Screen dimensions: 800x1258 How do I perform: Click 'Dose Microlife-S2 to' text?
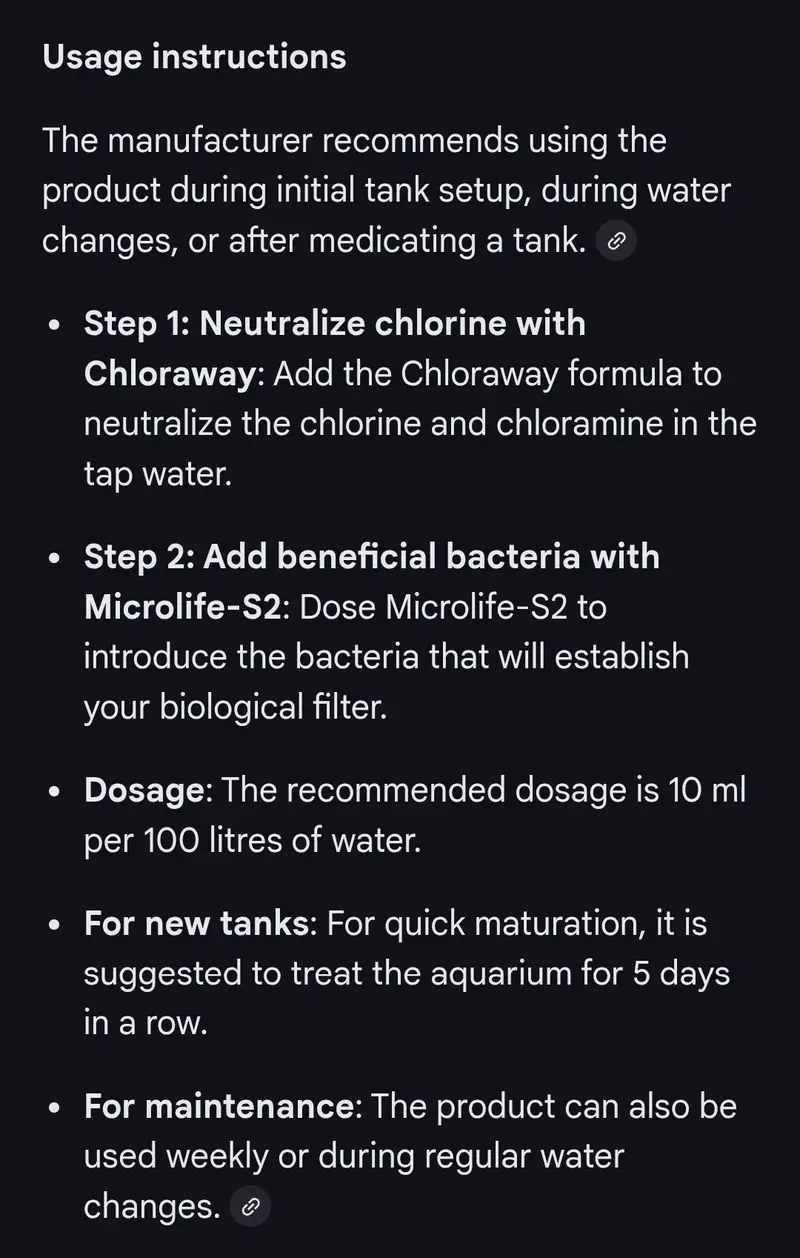(x=452, y=607)
